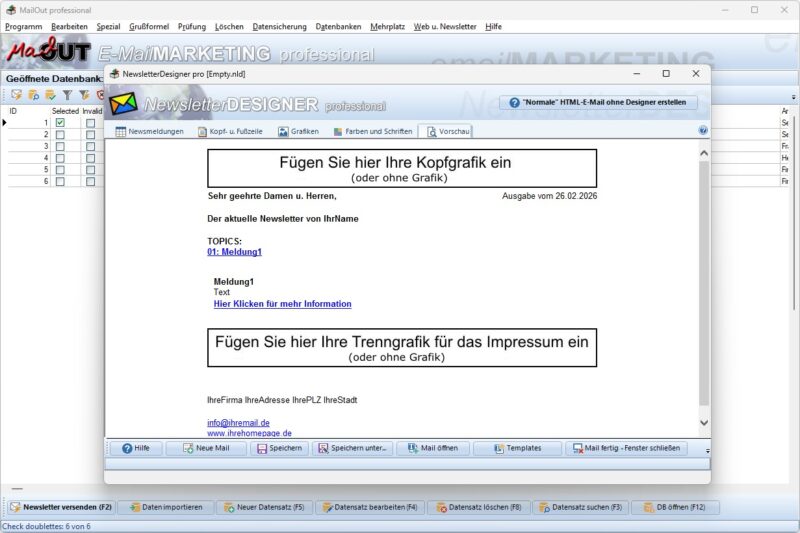Click the Speichern unter icon
Viewport: 800px width, 533px height.
tap(323, 448)
